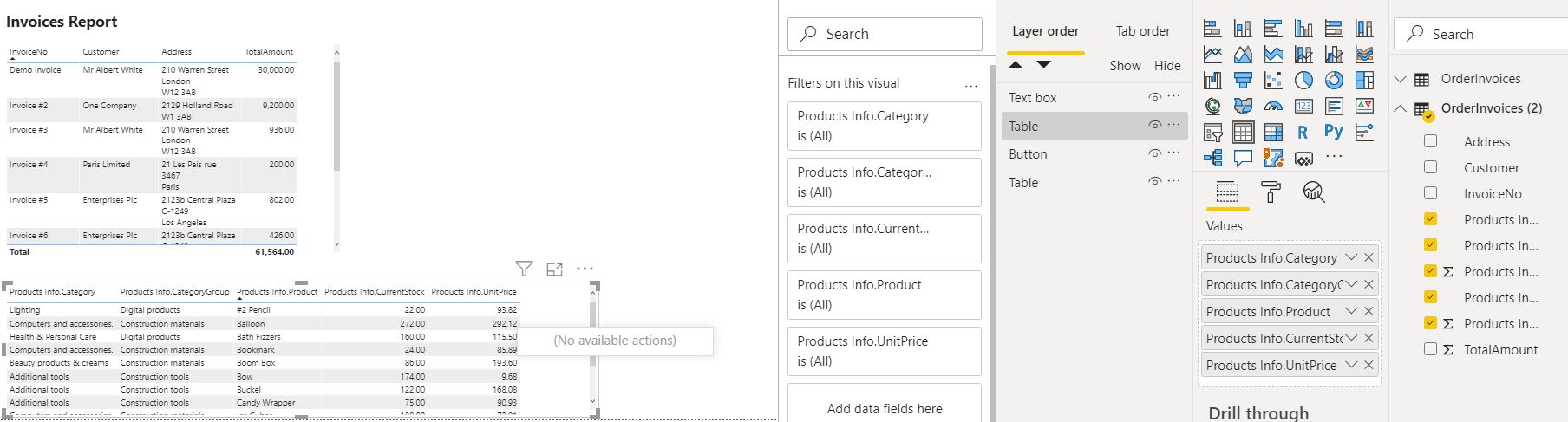The width and height of the screenshot is (1568, 422).
Task: Check the Address field checkbox
Action: [x=1431, y=141]
